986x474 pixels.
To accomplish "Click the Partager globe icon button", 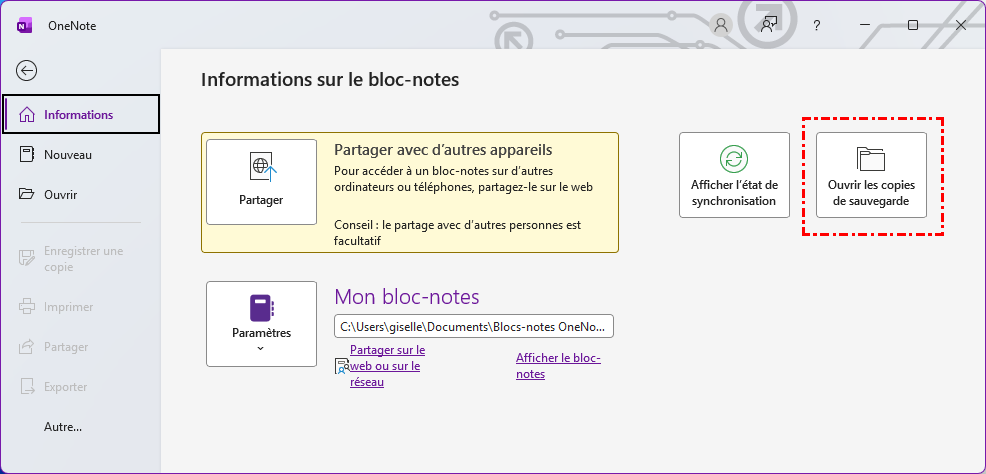I will pyautogui.click(x=261, y=167).
